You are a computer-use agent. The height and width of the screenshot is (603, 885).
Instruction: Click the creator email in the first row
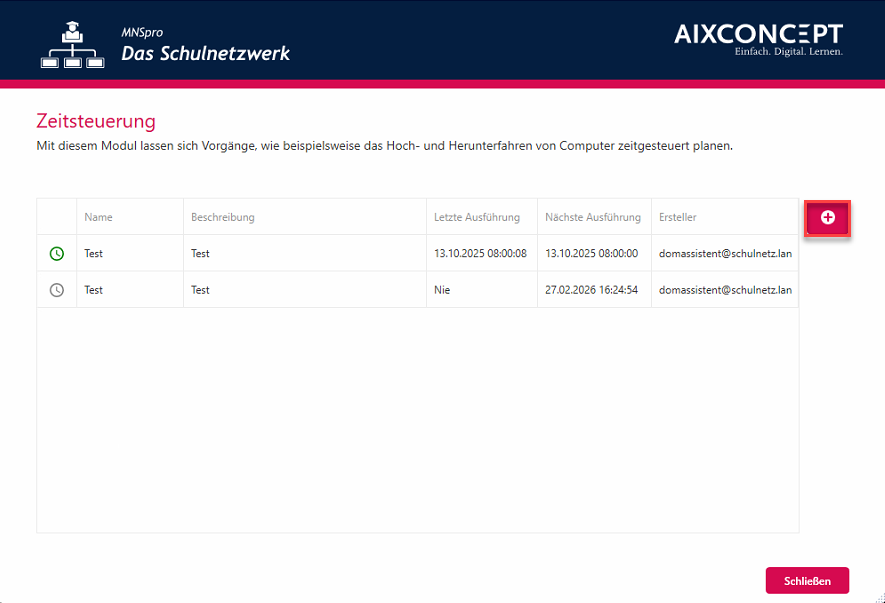click(x=725, y=254)
